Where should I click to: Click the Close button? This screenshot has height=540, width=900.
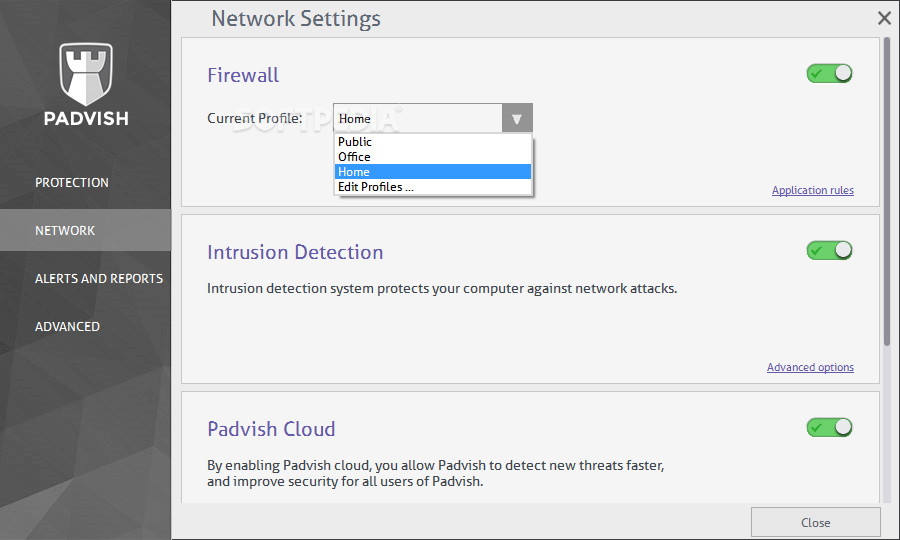pos(816,522)
